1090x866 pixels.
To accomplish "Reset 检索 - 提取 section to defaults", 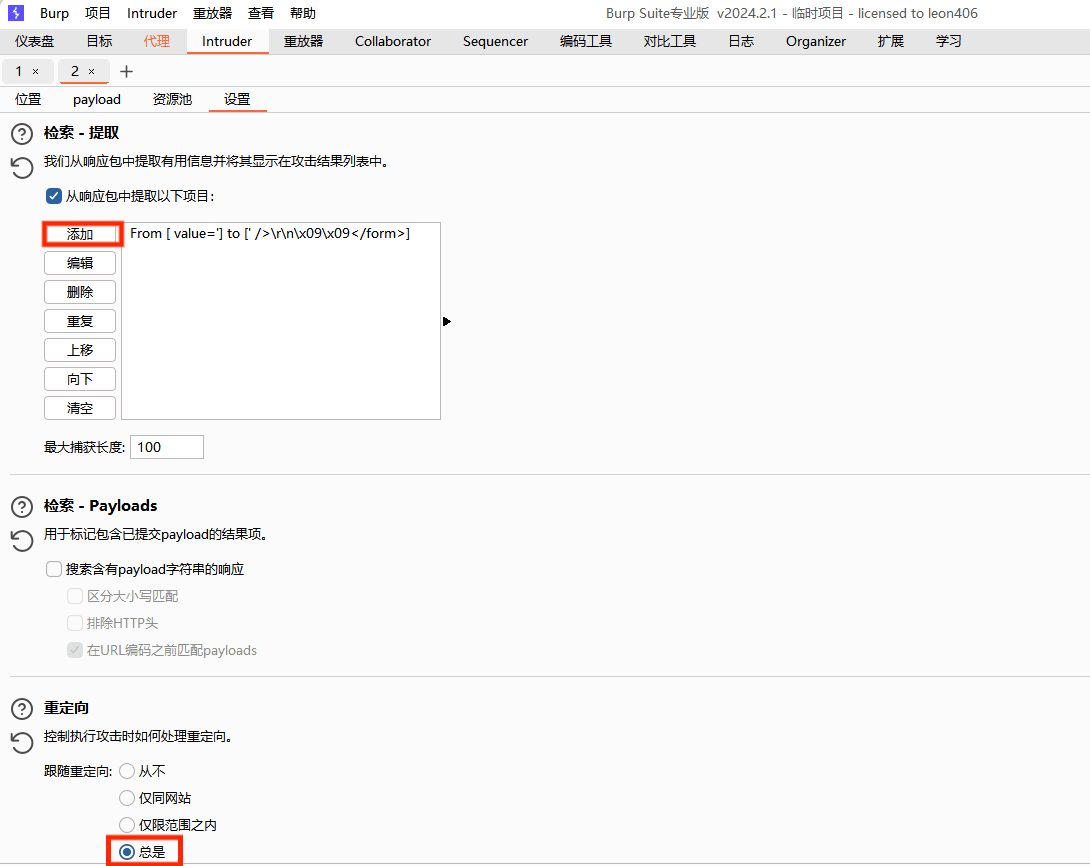I will click(22, 168).
